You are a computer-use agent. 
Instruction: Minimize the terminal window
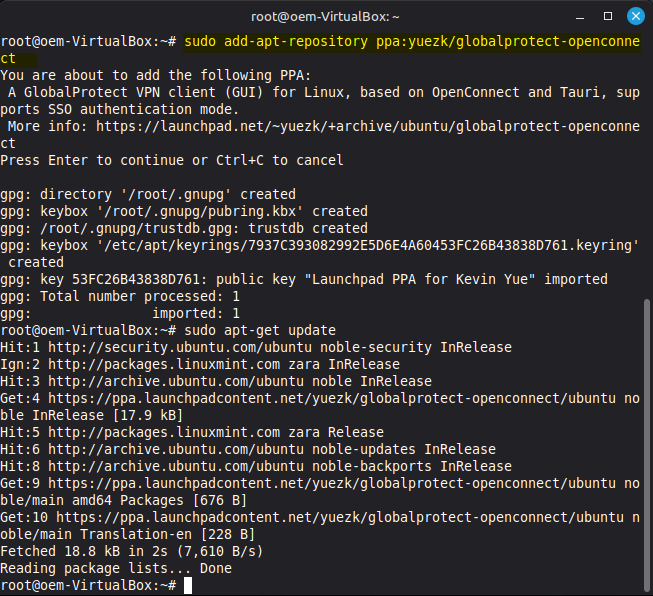[x=581, y=17]
